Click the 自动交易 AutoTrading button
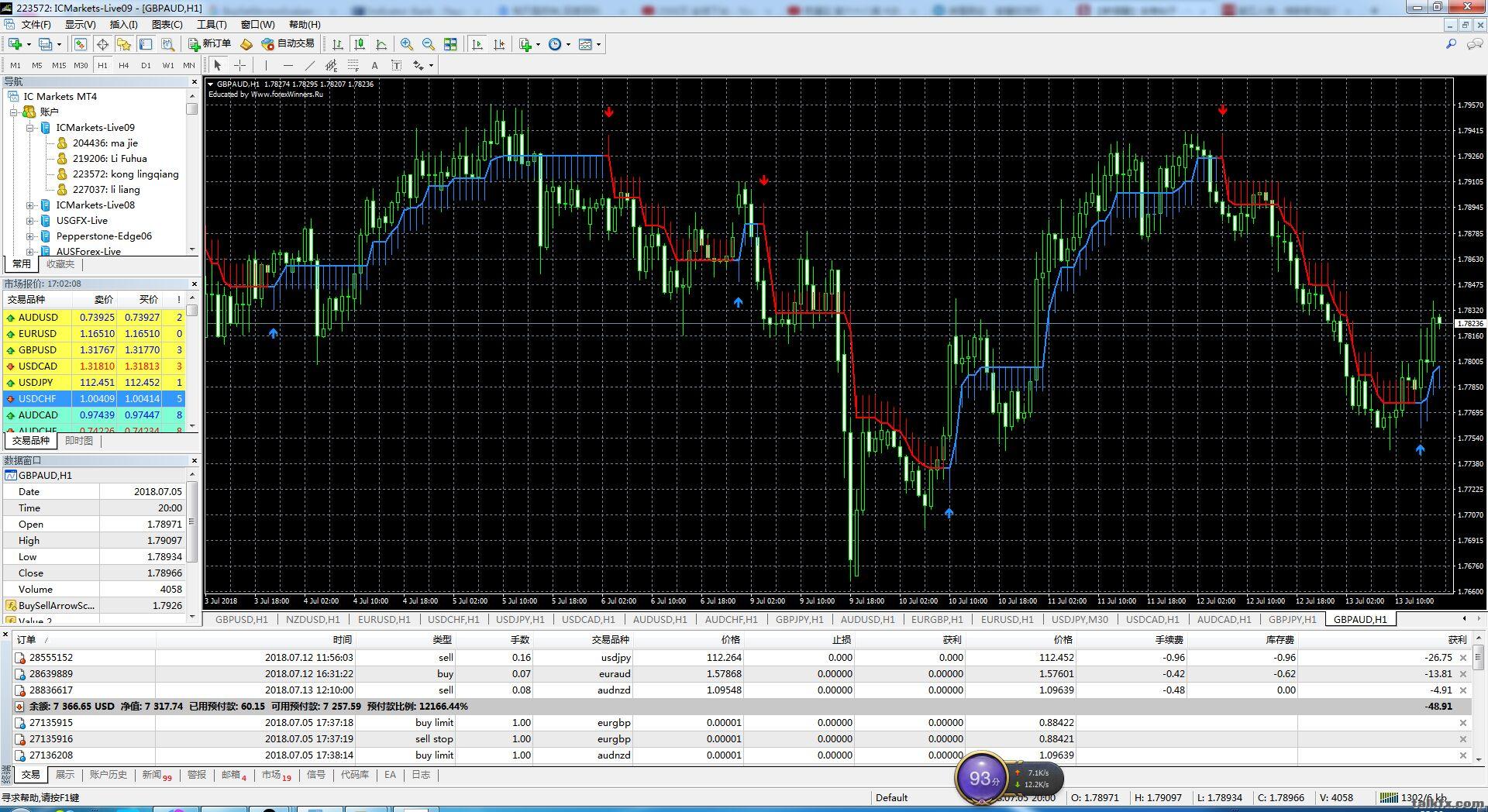 [288, 44]
